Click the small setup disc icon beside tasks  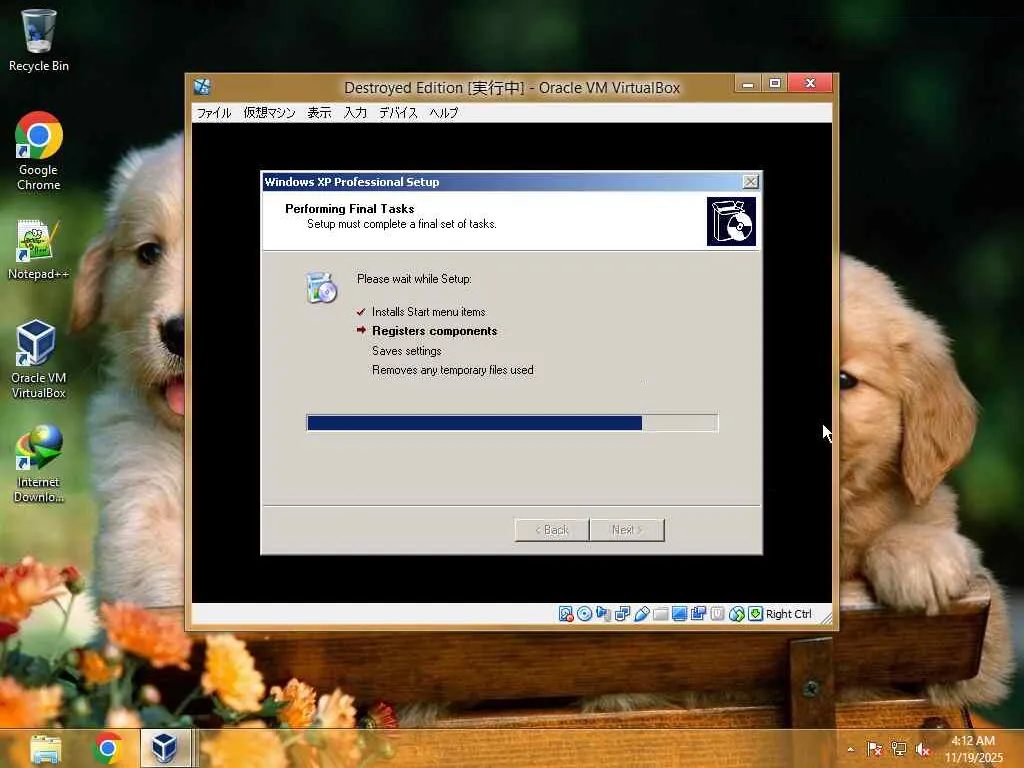(x=321, y=288)
